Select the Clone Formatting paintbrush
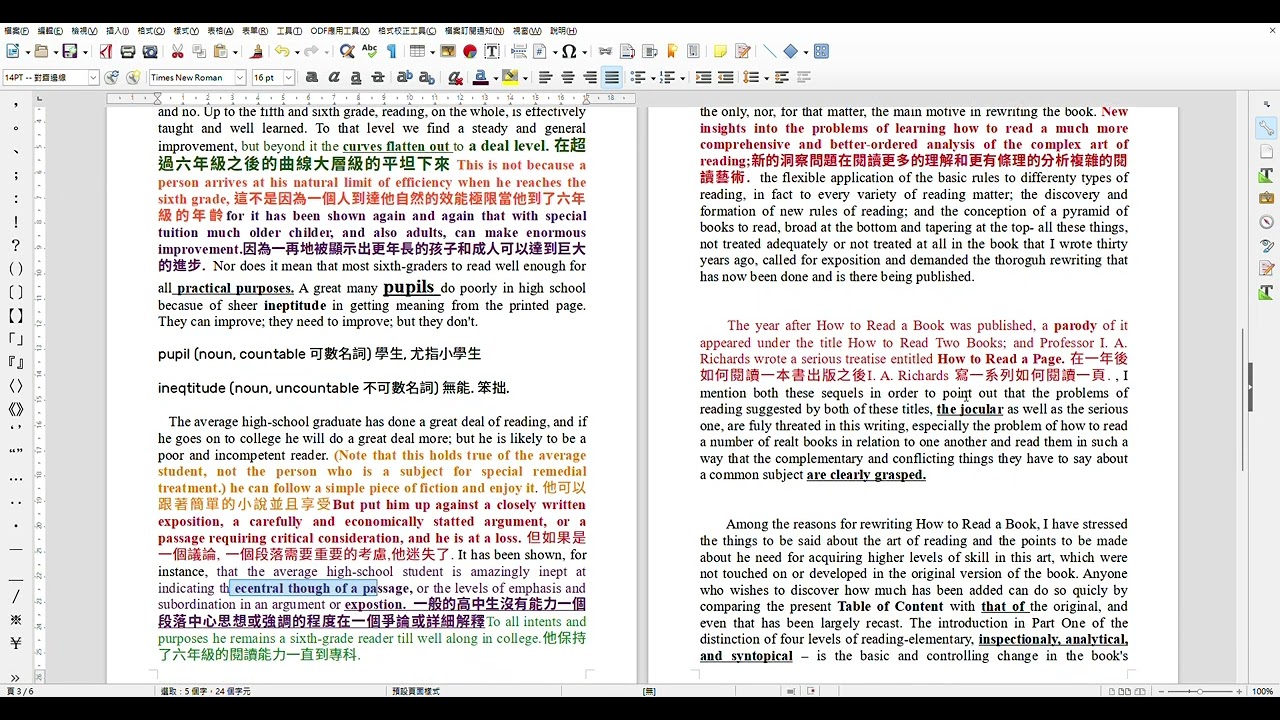1280x720 pixels. (x=257, y=51)
